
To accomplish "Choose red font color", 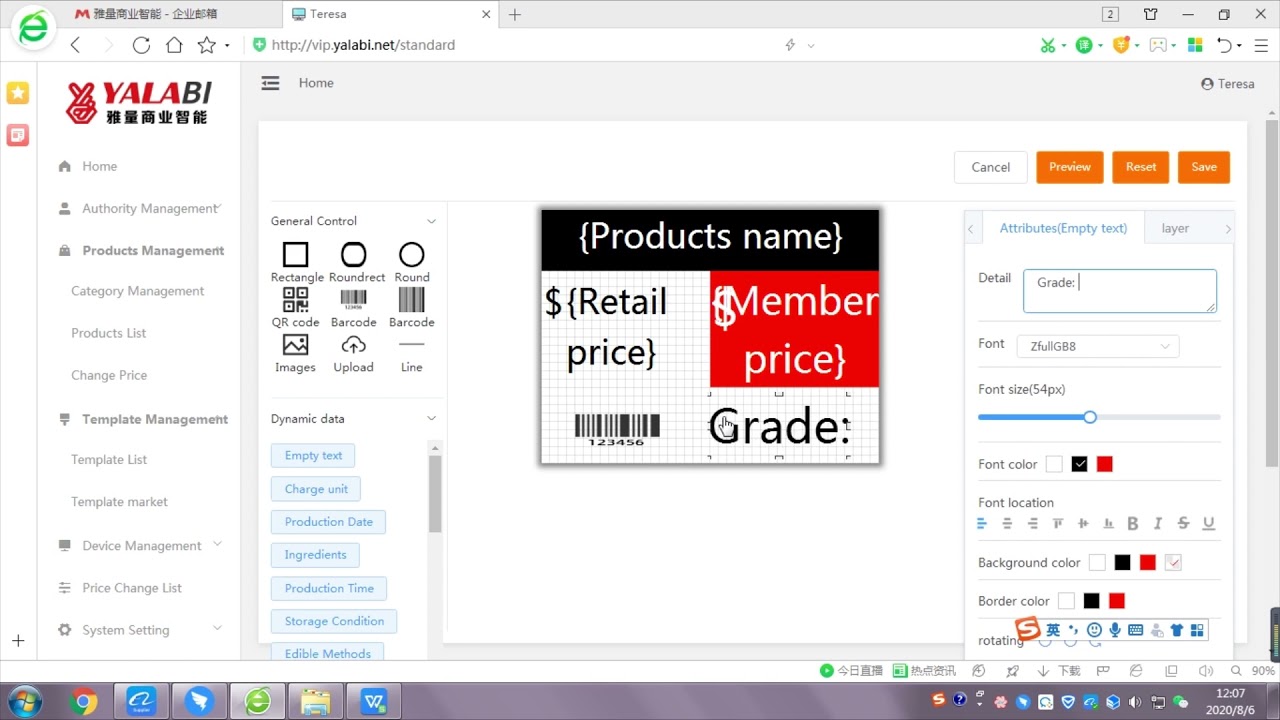I will tap(1104, 464).
